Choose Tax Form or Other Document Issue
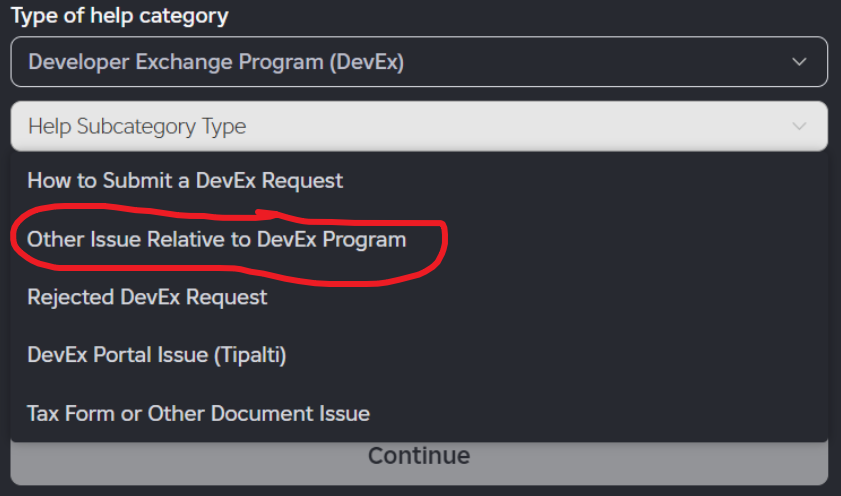This screenshot has width=841, height=496. tap(199, 413)
